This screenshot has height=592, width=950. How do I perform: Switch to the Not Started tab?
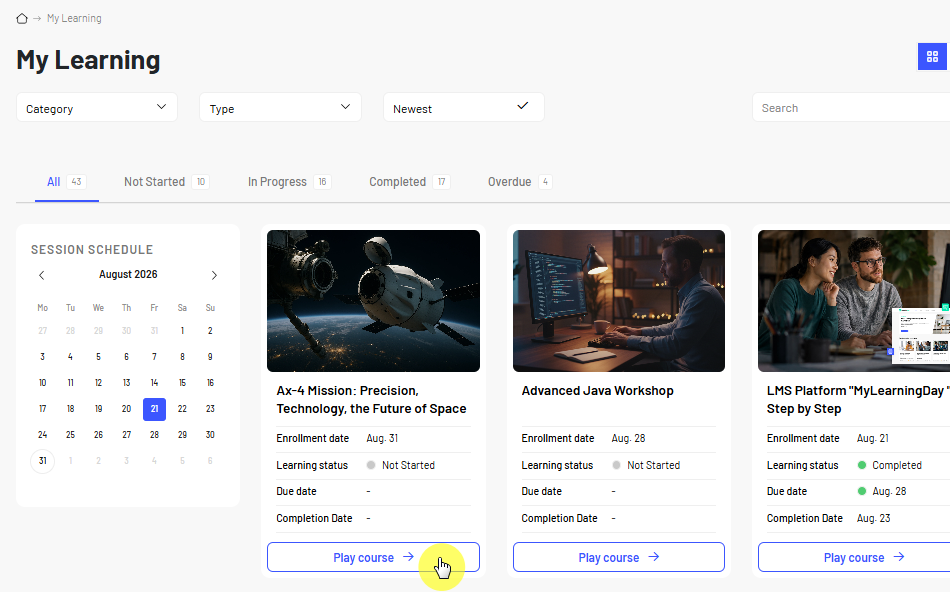167,182
